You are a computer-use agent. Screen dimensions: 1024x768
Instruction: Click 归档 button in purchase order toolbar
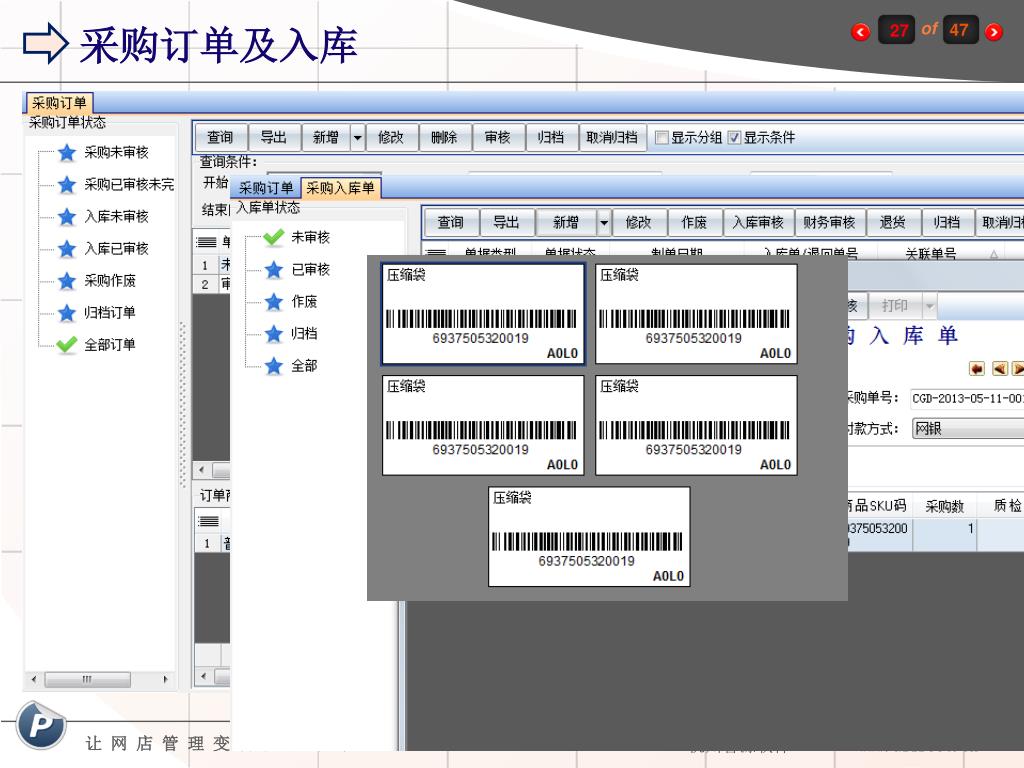(x=551, y=138)
